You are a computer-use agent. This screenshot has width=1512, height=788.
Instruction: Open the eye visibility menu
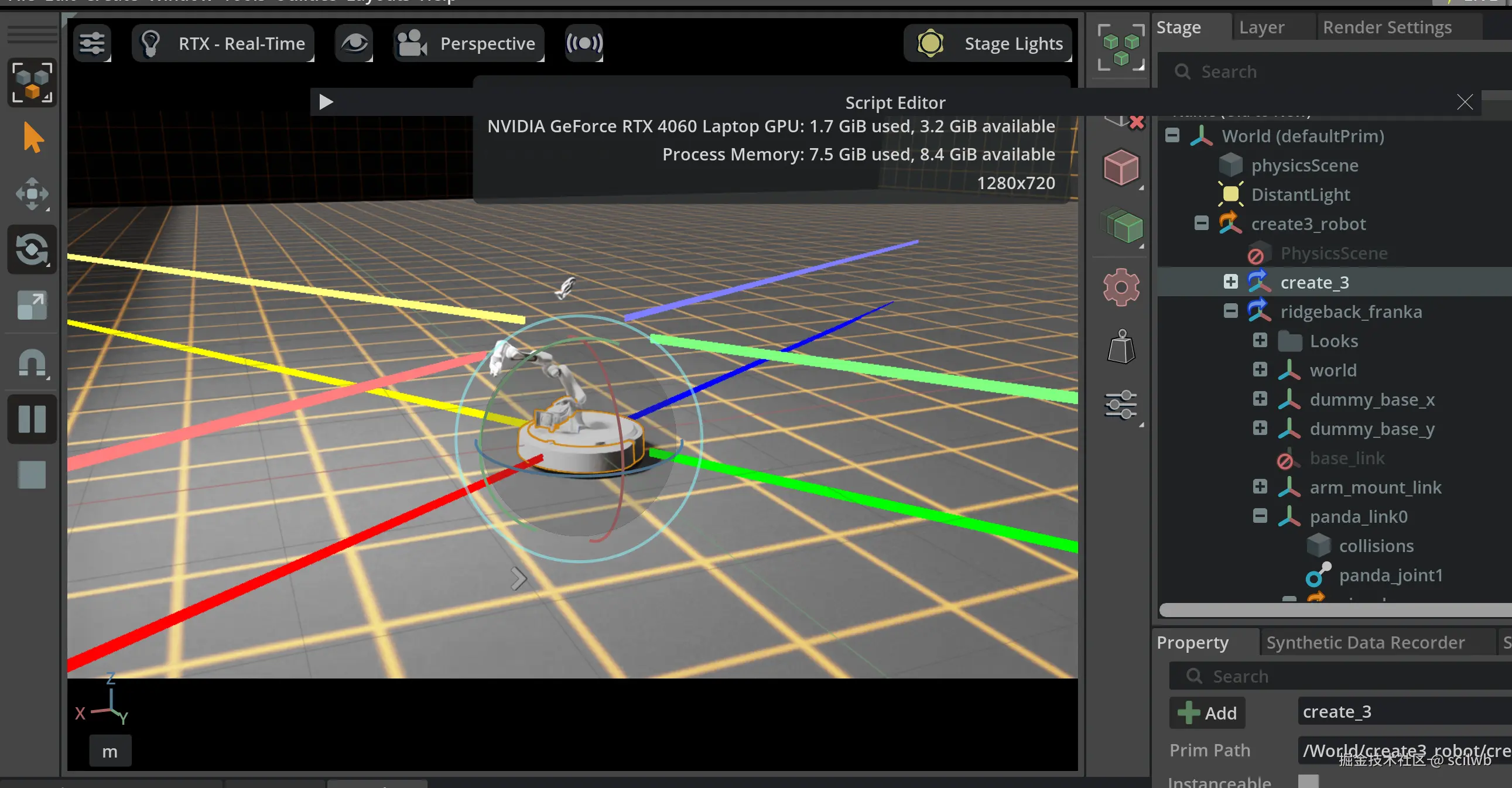(354, 43)
